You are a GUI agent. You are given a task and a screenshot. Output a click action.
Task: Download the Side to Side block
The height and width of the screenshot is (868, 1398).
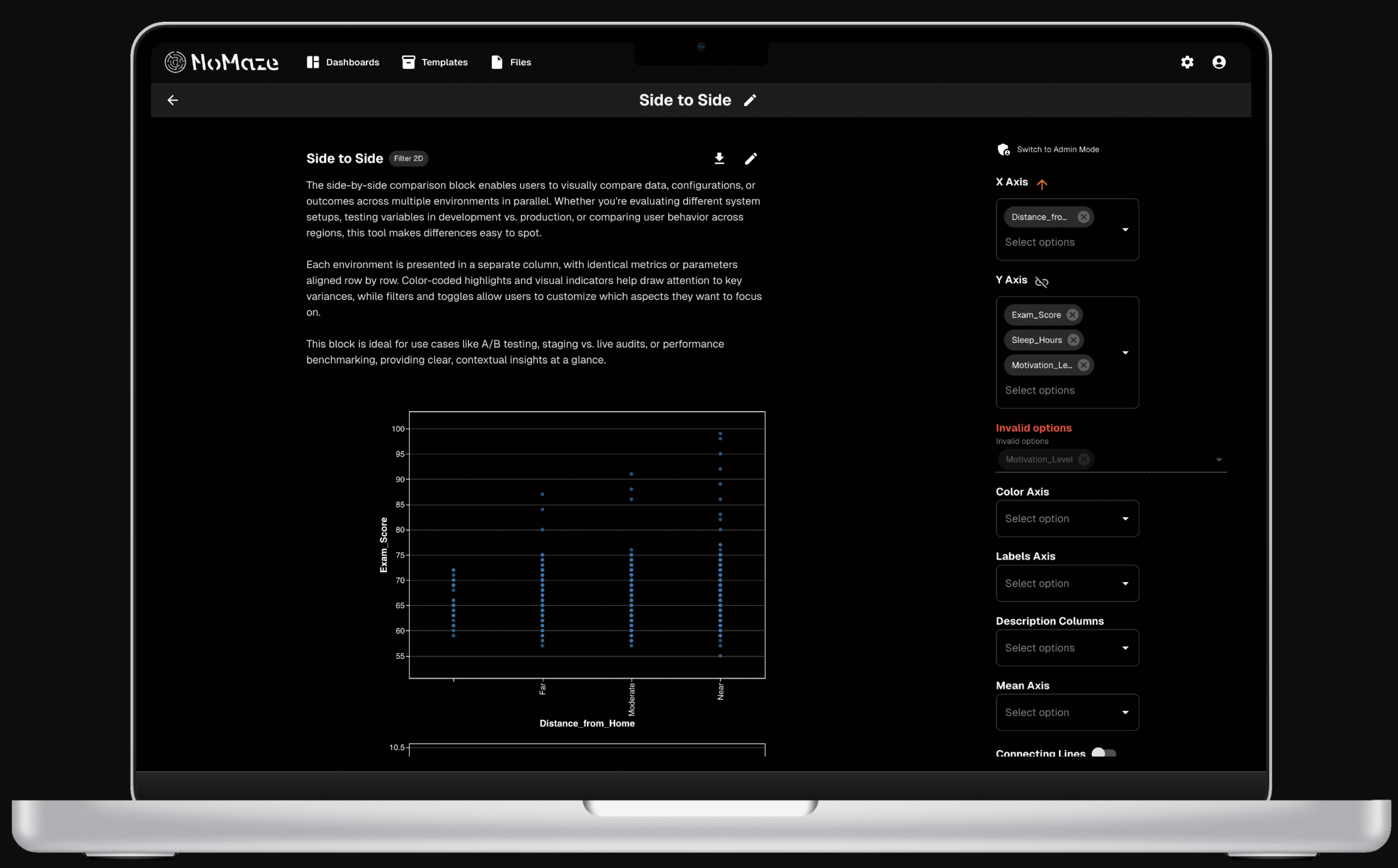[x=719, y=158]
